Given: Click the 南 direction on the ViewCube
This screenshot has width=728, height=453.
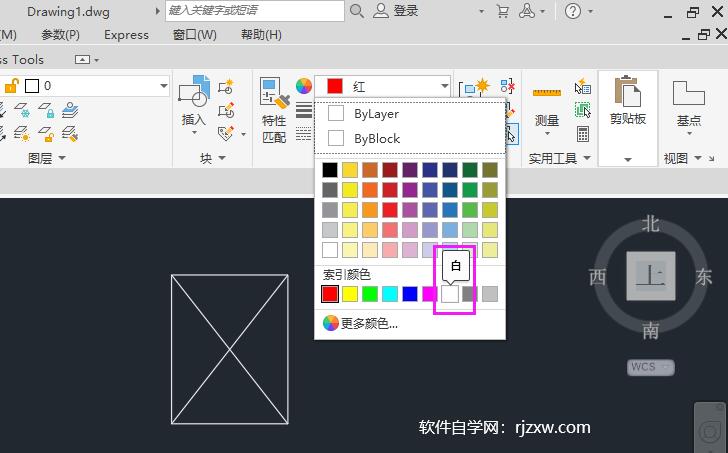Looking at the screenshot, I should click(x=650, y=331).
